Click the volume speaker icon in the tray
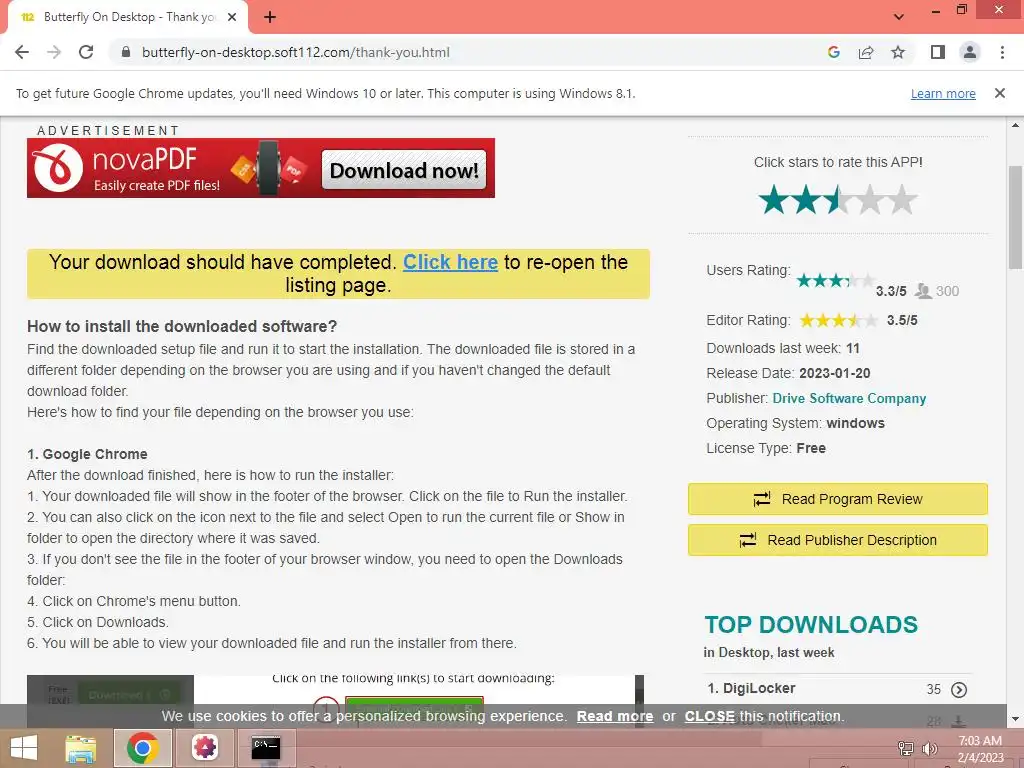The width and height of the screenshot is (1024, 768). (929, 748)
